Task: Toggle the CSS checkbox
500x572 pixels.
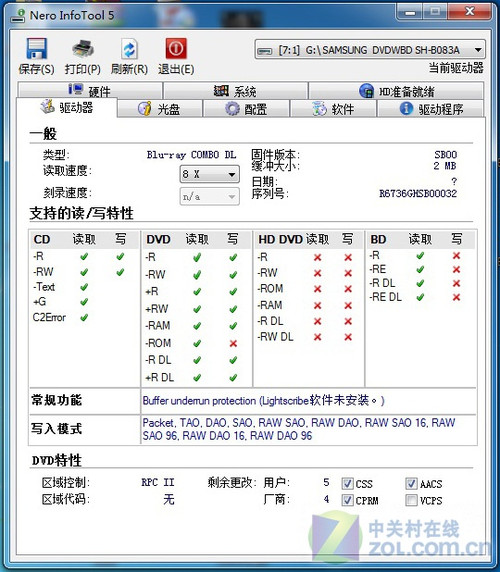Action: (348, 484)
